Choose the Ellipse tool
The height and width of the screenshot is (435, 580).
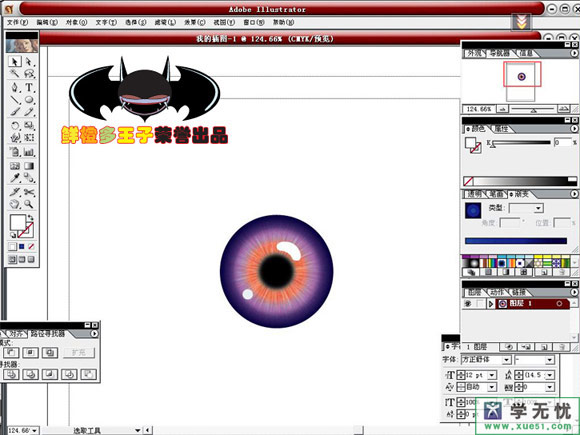[29, 100]
